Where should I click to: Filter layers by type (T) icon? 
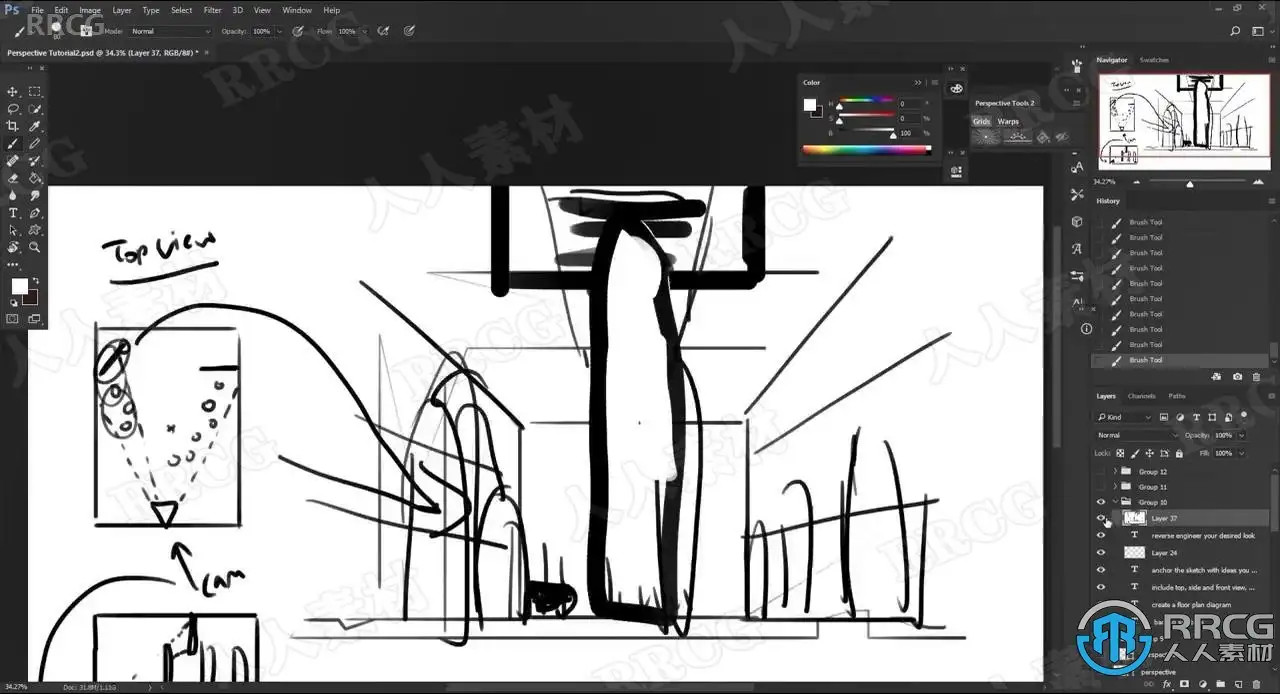pos(1196,417)
